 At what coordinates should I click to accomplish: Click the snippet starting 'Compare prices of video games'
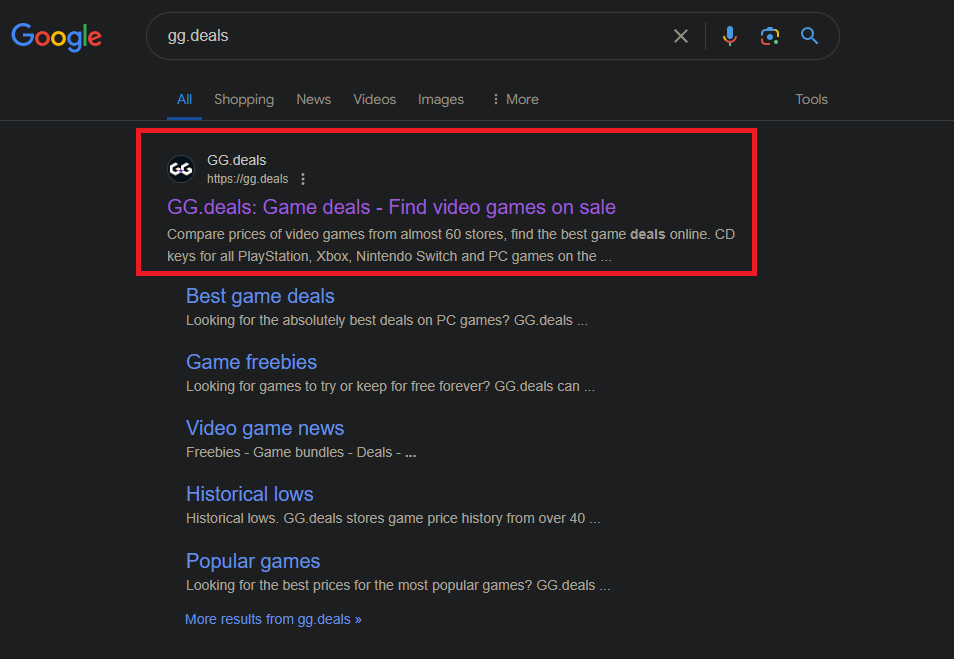pyautogui.click(x=451, y=245)
